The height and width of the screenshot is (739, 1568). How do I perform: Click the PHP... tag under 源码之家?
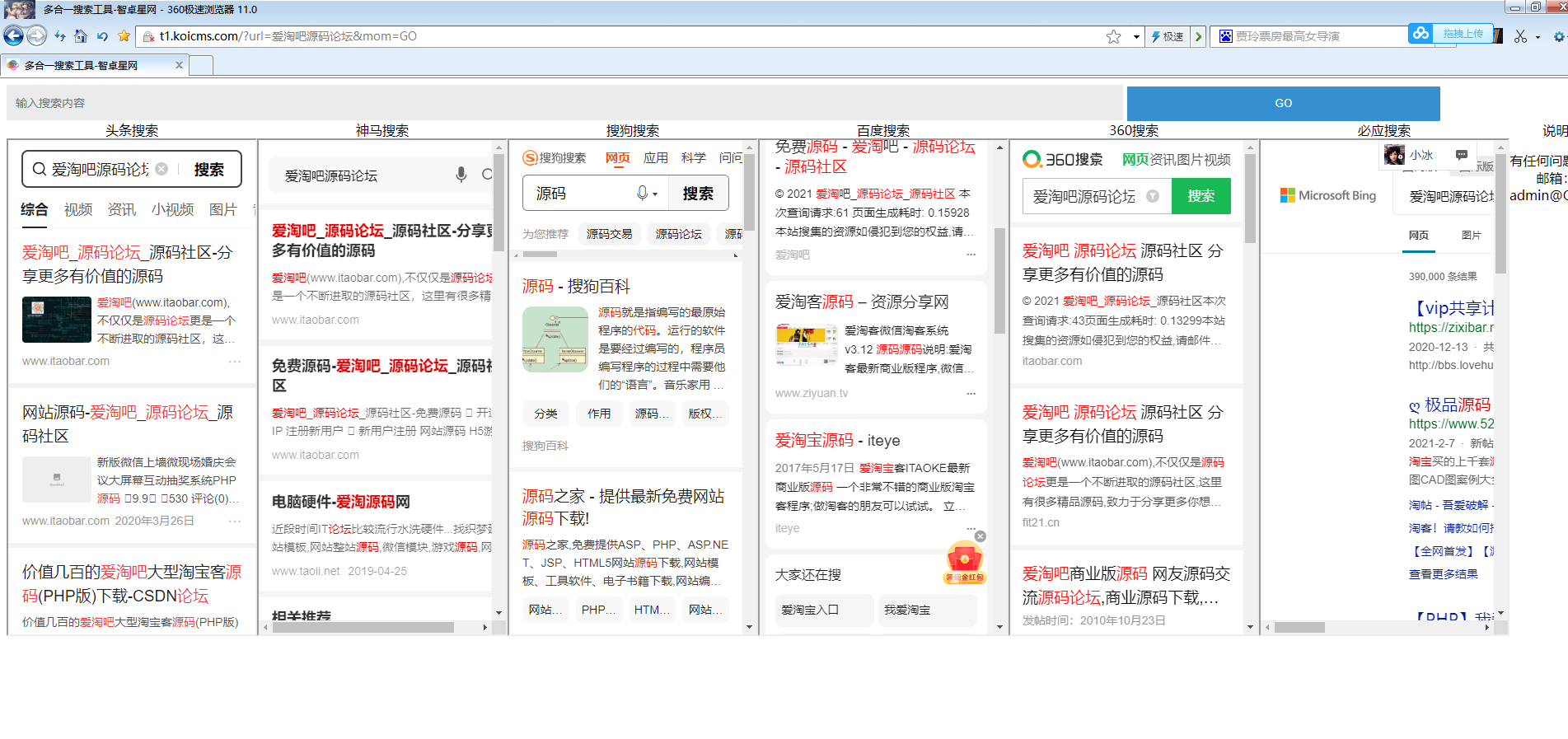tap(598, 610)
